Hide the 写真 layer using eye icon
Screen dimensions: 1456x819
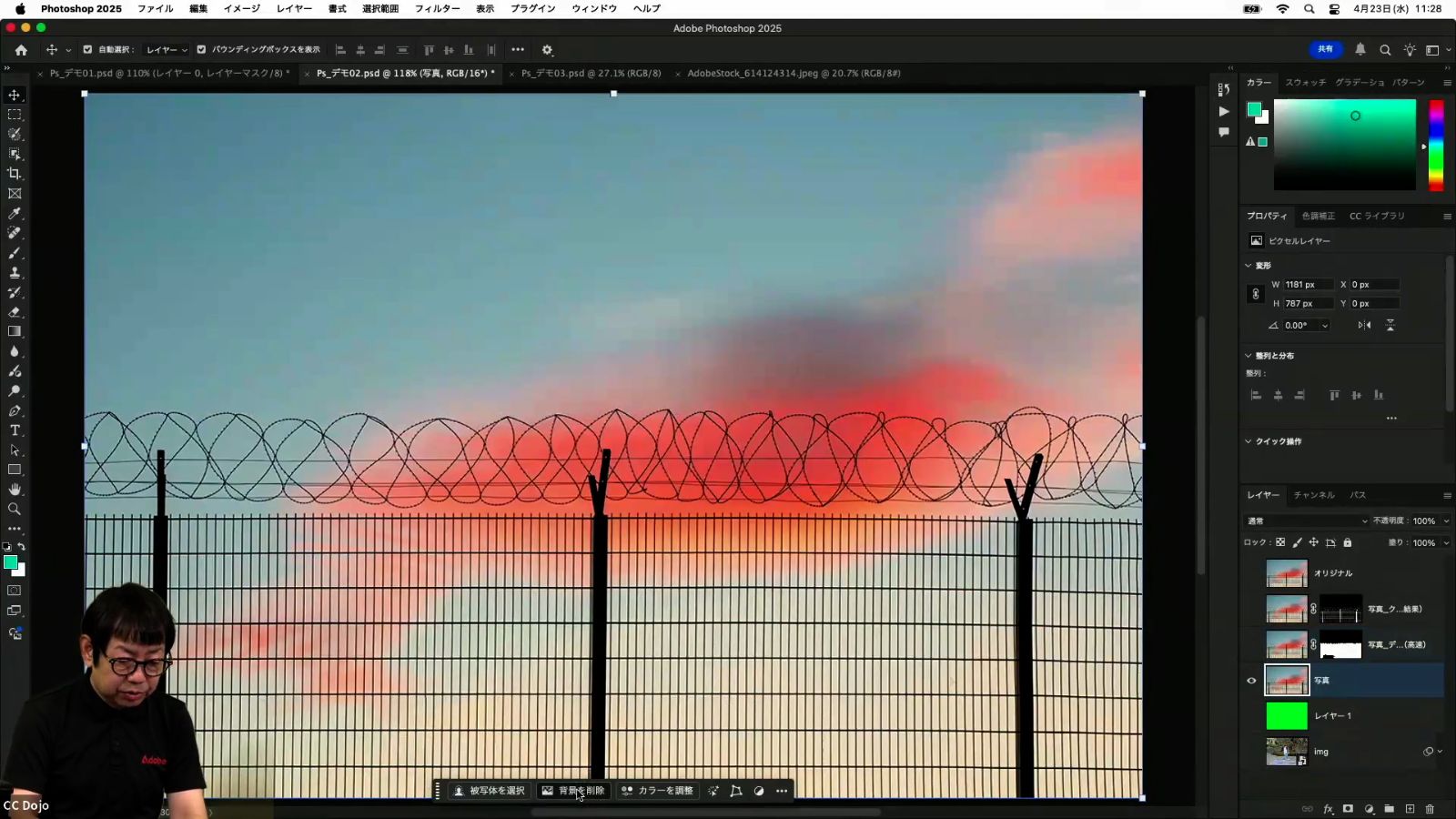(x=1251, y=681)
